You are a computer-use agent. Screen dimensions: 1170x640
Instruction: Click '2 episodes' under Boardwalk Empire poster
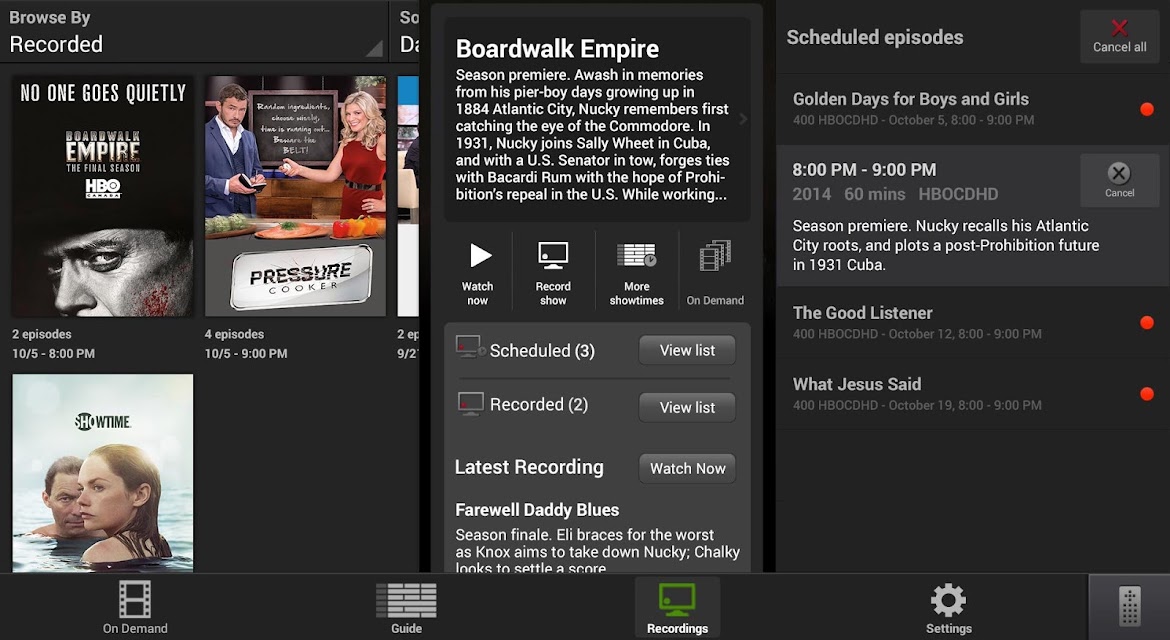click(42, 334)
